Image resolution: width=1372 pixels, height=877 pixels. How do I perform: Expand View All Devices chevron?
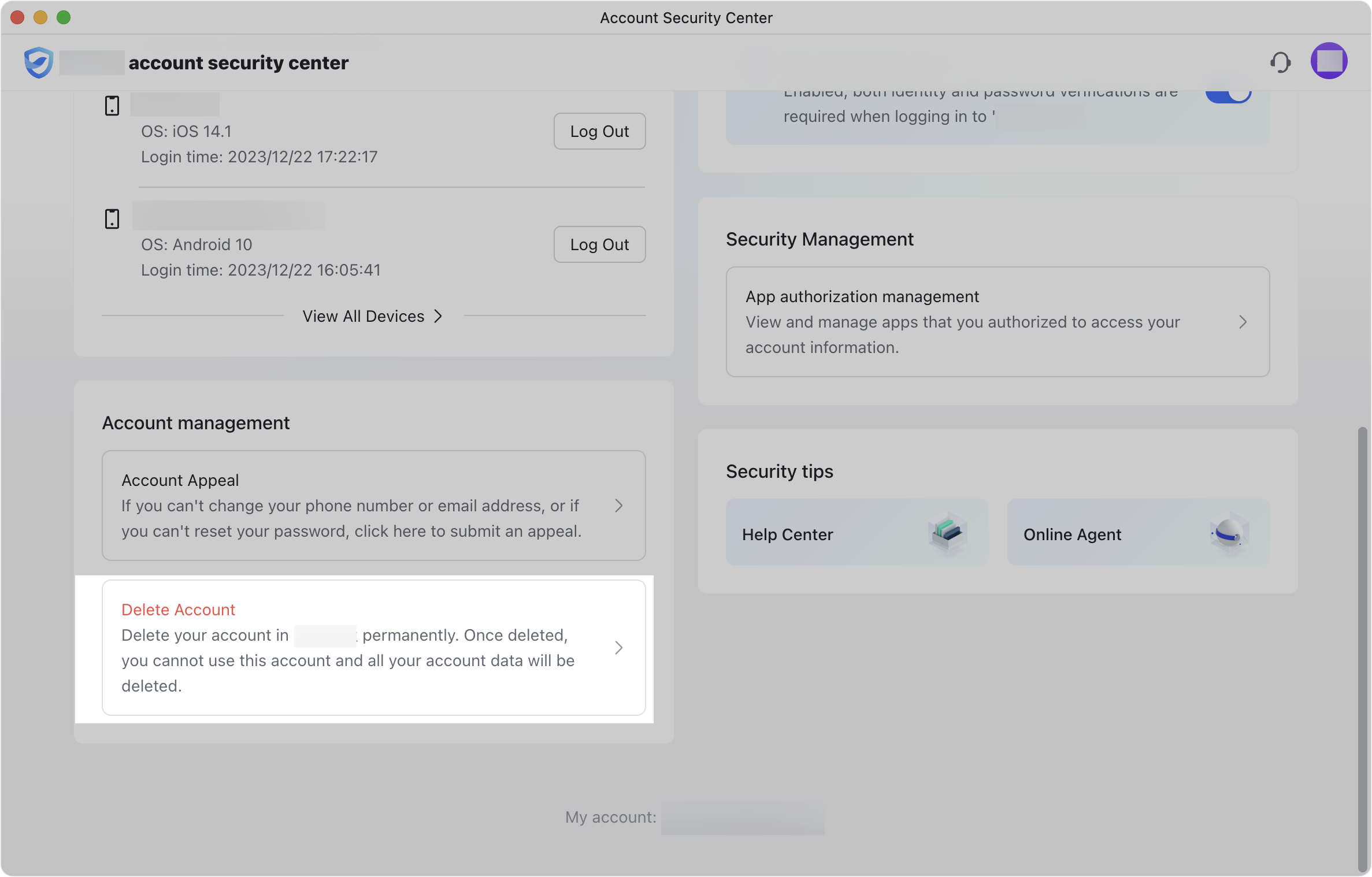[x=438, y=316]
